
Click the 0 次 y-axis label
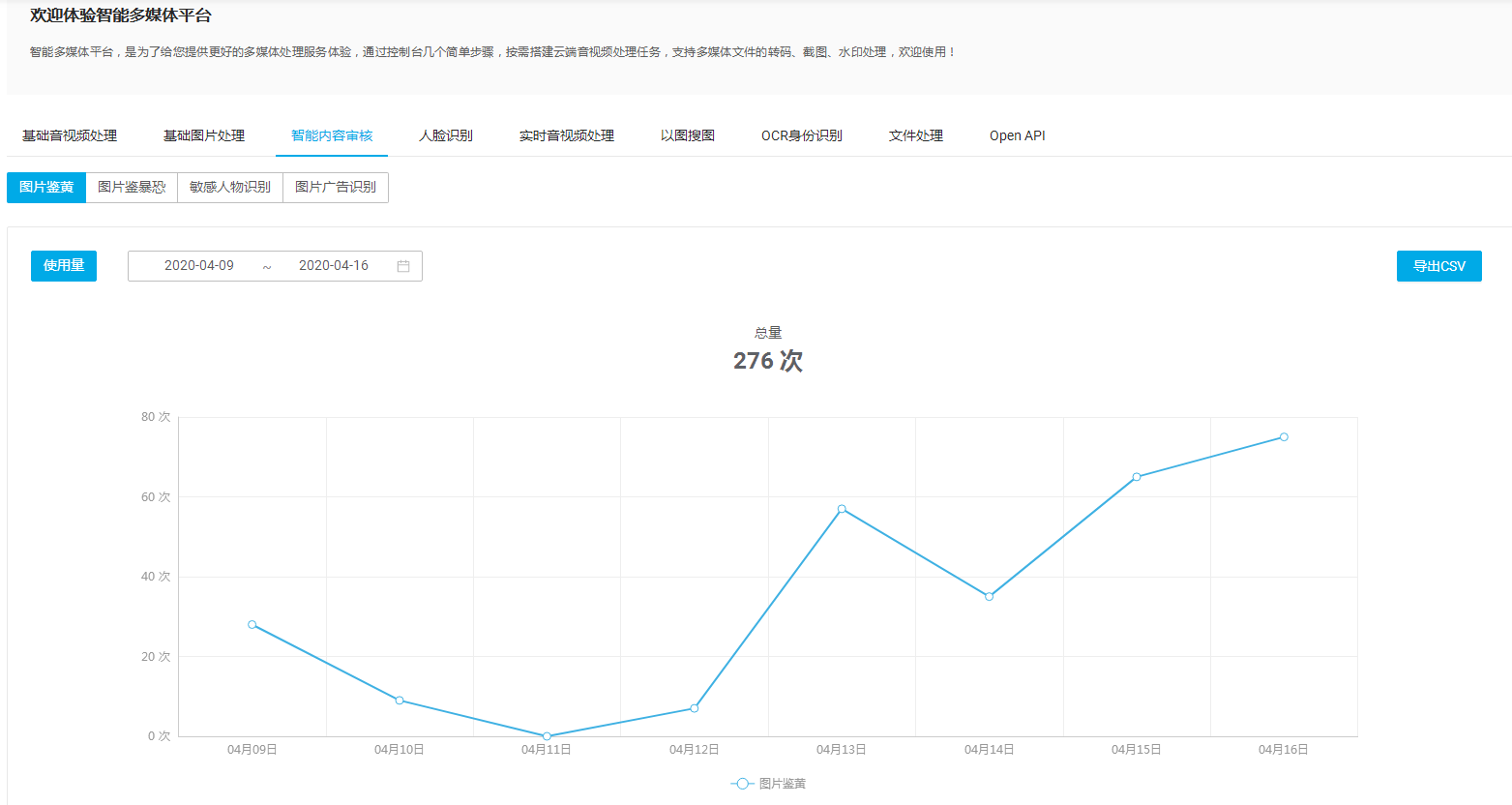pos(160,736)
